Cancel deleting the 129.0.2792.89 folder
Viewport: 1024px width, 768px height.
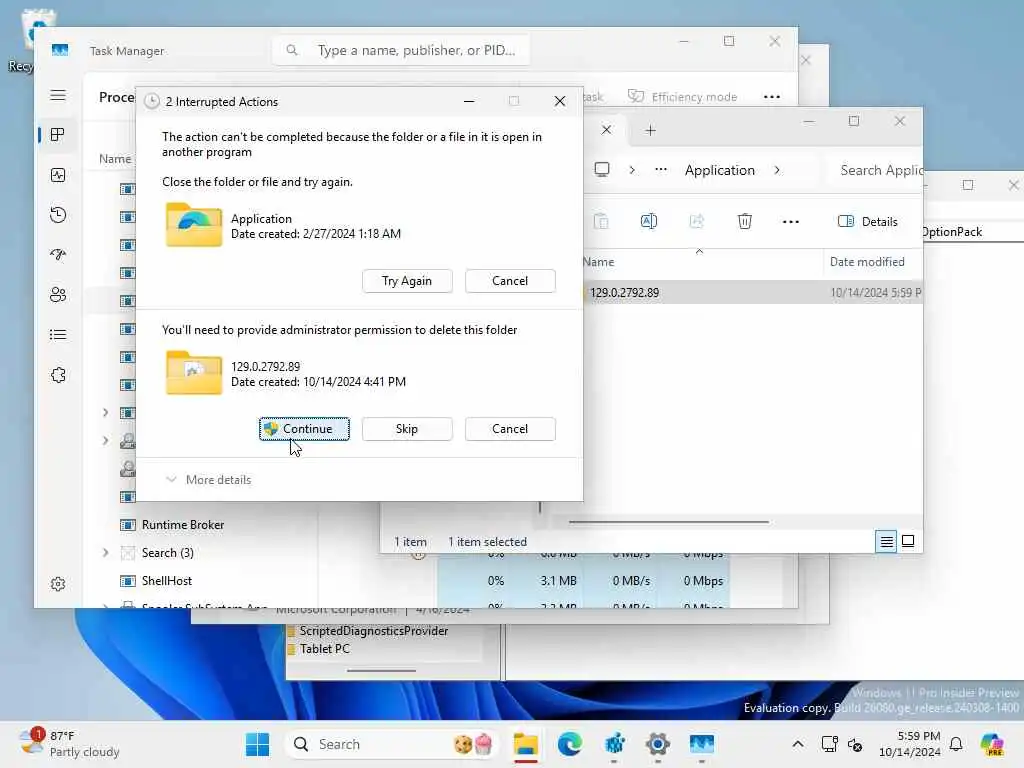[510, 429]
